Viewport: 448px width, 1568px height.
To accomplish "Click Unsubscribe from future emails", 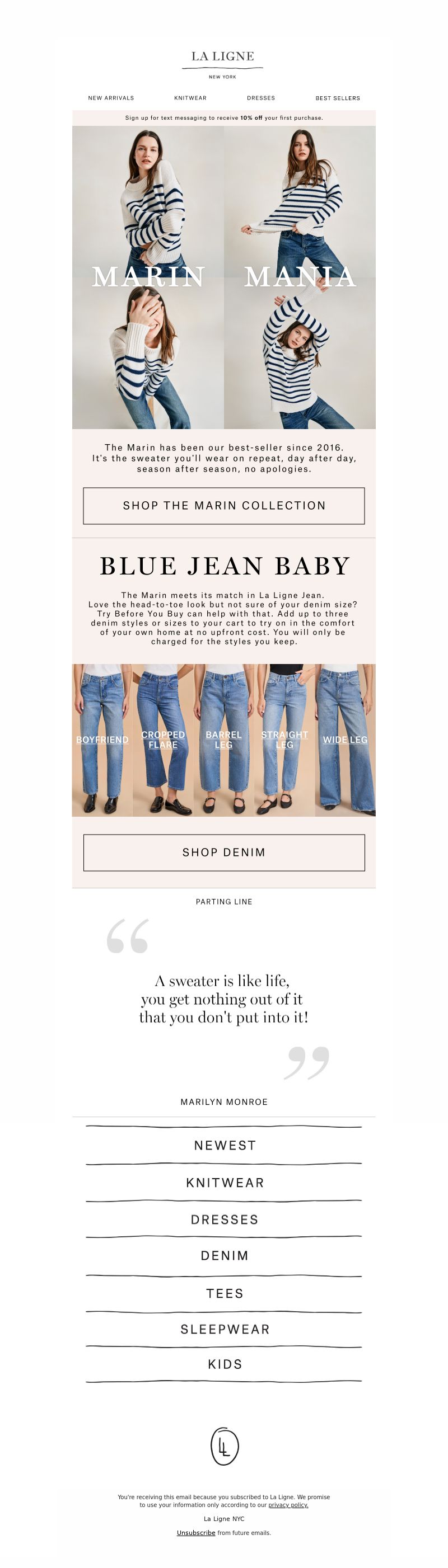I will pos(195,1533).
